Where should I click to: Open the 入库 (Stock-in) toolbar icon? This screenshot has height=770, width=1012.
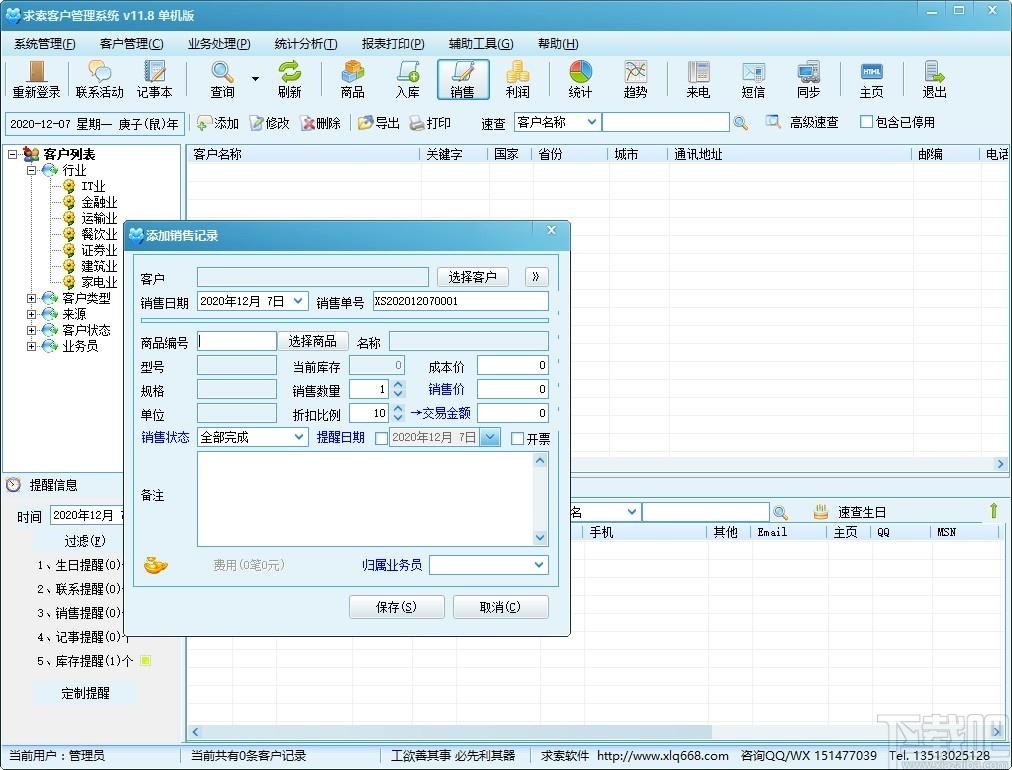pos(407,79)
